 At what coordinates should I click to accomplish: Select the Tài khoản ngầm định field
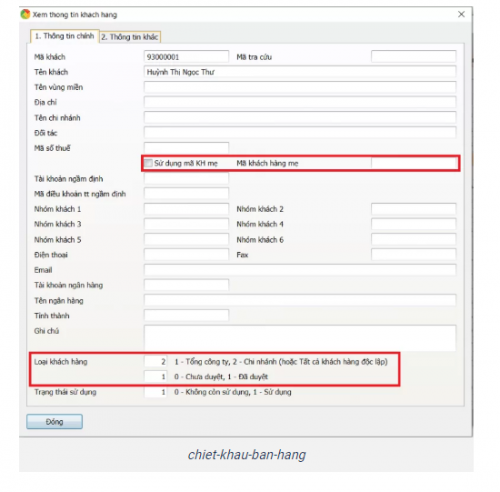point(186,178)
